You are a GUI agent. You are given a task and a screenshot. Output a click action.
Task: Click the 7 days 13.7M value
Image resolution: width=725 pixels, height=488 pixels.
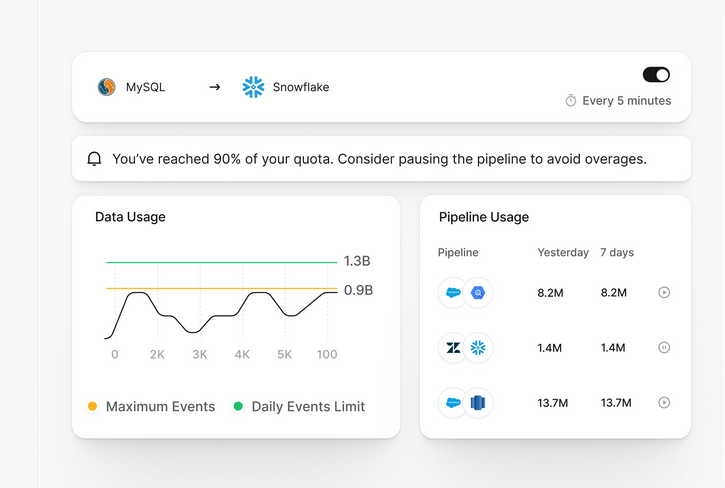tap(616, 403)
